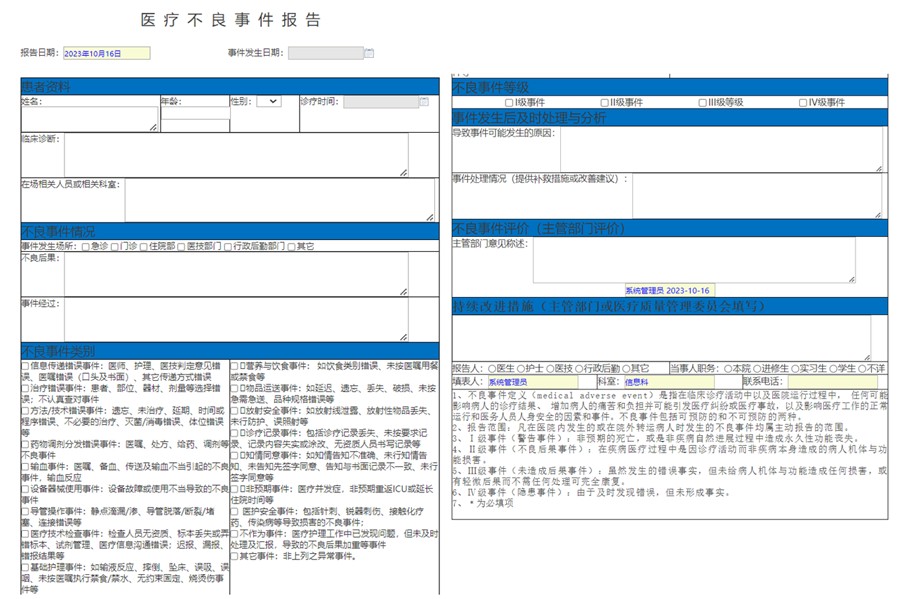This screenshot has width=899, height=599.
Task: Check the 方法/技术错误事件 category
Action: [x=25, y=410]
